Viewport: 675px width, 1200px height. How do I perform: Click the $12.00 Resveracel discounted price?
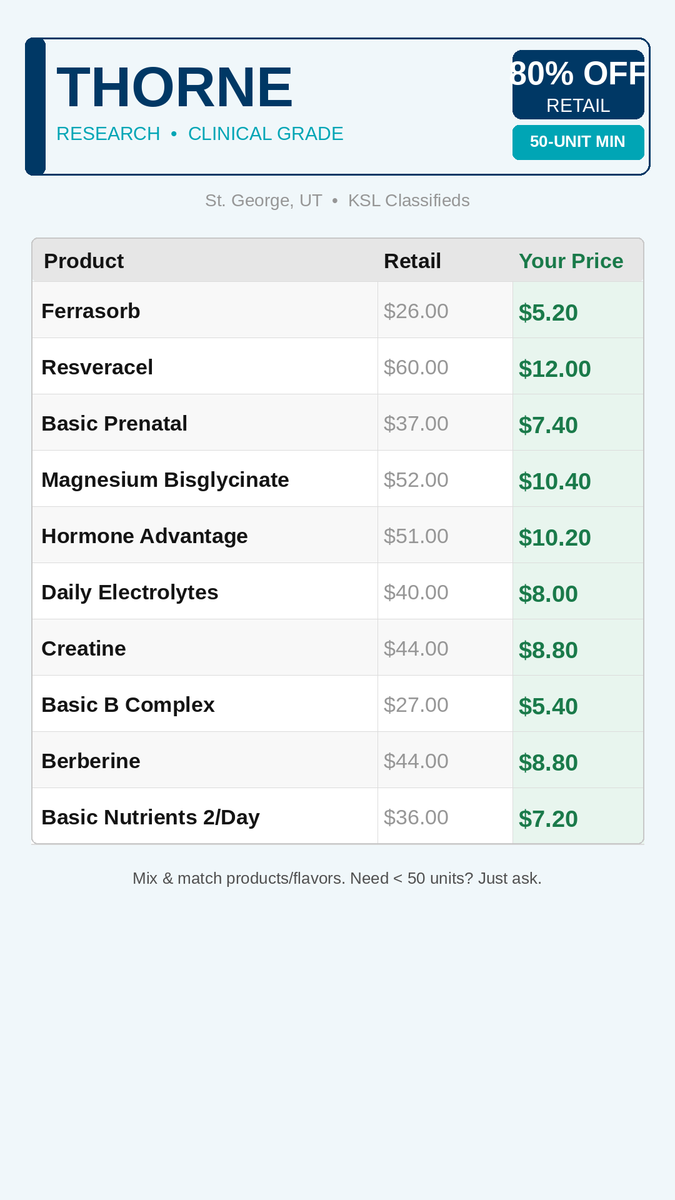[x=555, y=369]
